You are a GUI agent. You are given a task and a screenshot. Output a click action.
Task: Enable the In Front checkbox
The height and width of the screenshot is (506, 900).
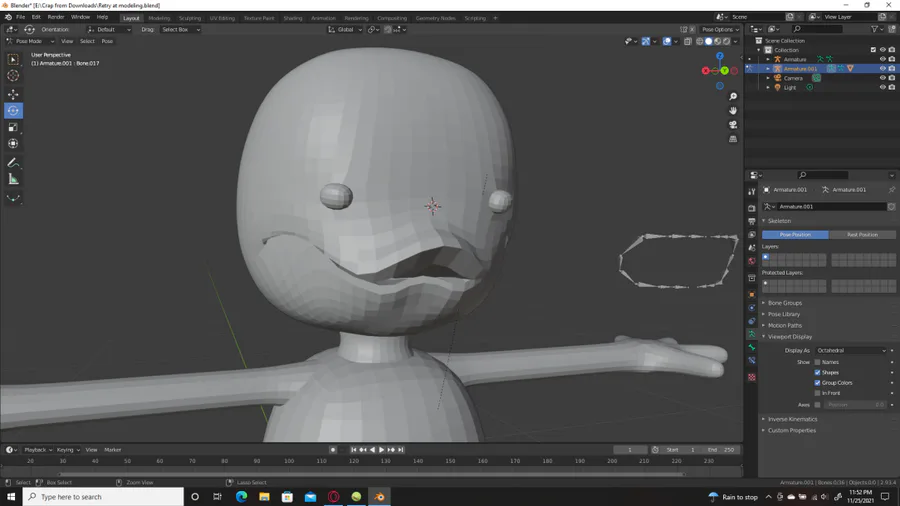tap(817, 393)
